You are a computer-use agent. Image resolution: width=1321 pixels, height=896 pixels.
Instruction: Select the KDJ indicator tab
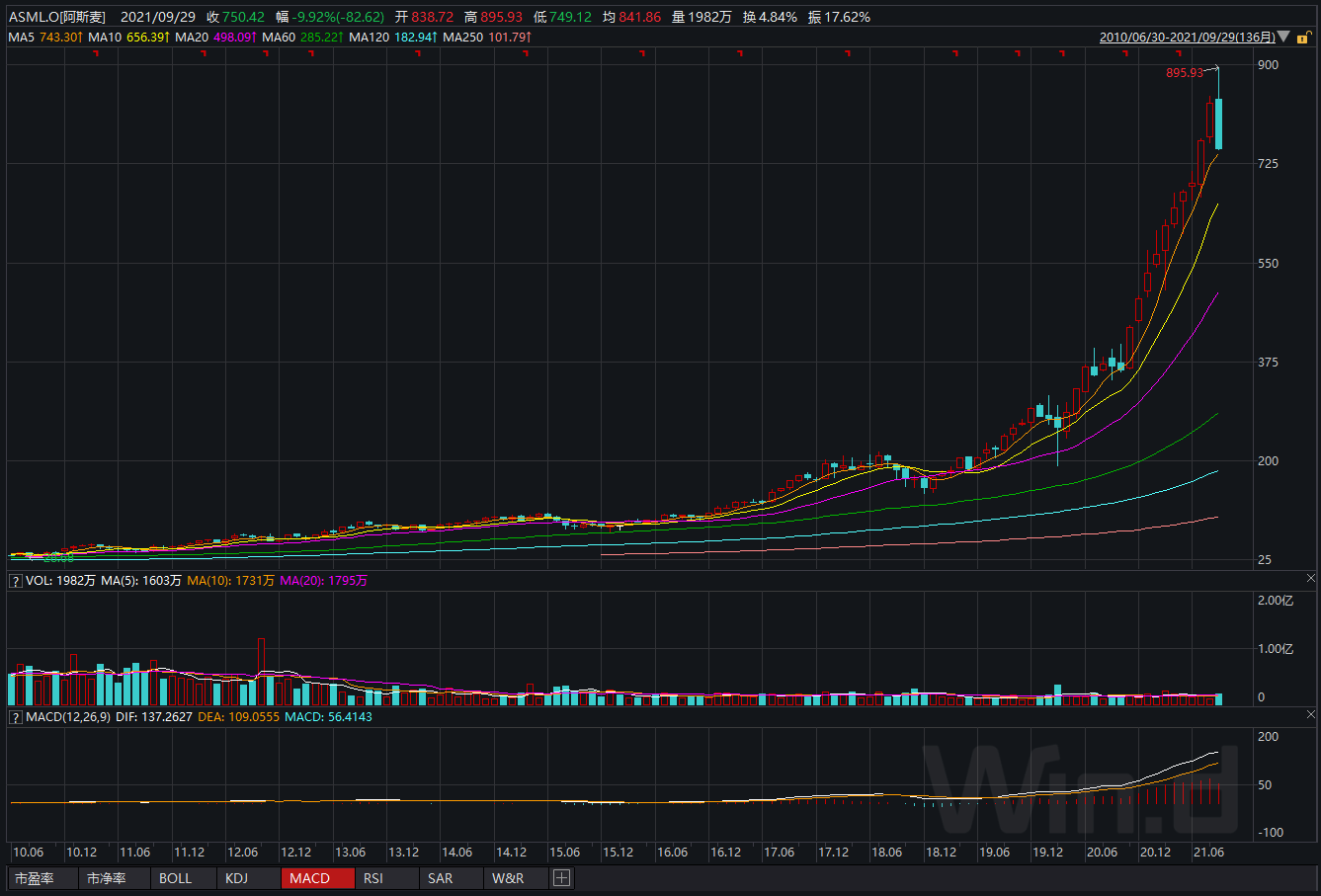pyautogui.click(x=248, y=878)
